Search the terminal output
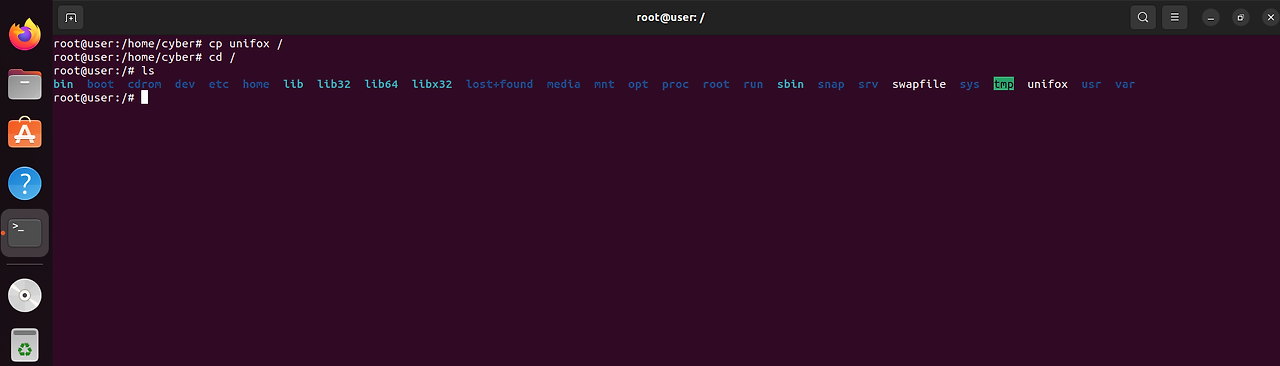Screen dimensions: 1280x366 point(1143,17)
